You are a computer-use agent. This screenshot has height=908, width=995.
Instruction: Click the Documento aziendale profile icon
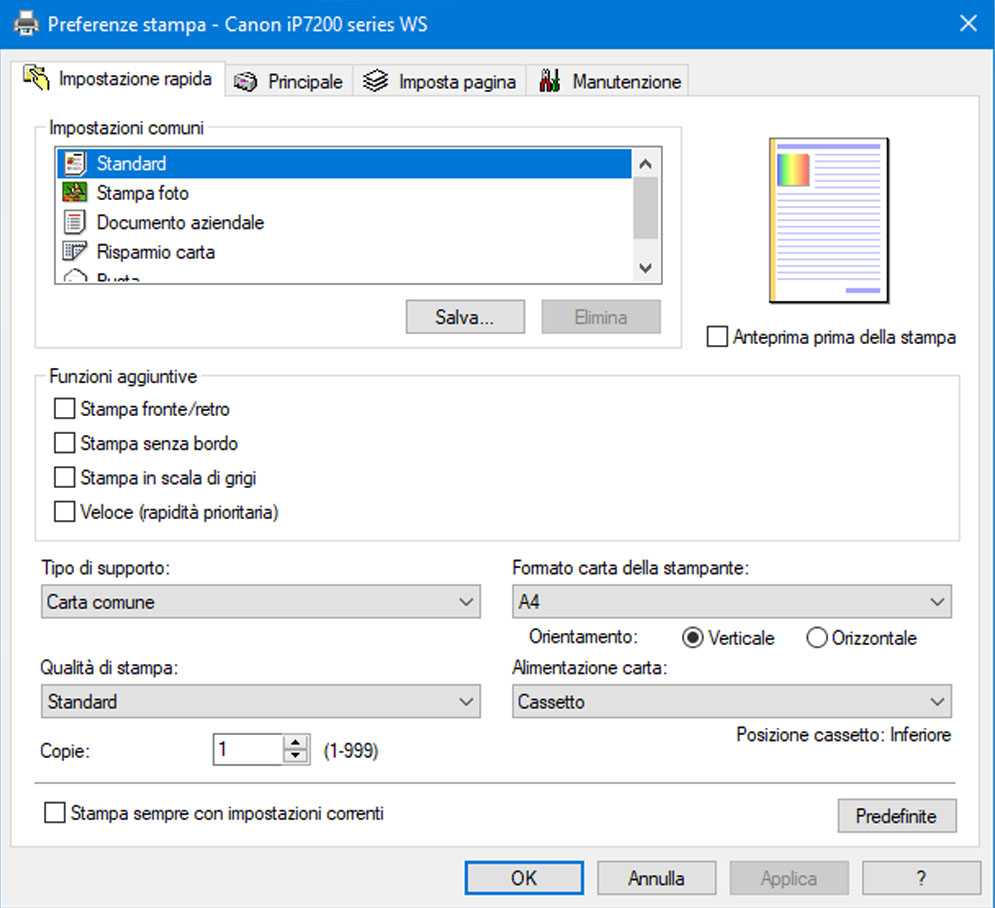pyautogui.click(x=74, y=222)
